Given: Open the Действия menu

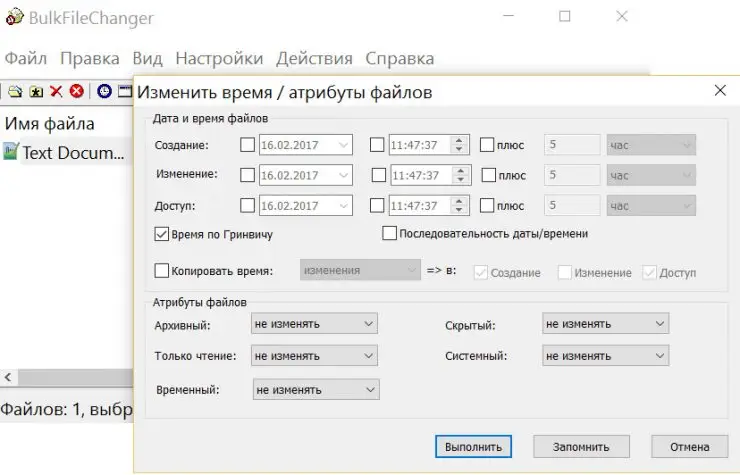Looking at the screenshot, I should (314, 59).
